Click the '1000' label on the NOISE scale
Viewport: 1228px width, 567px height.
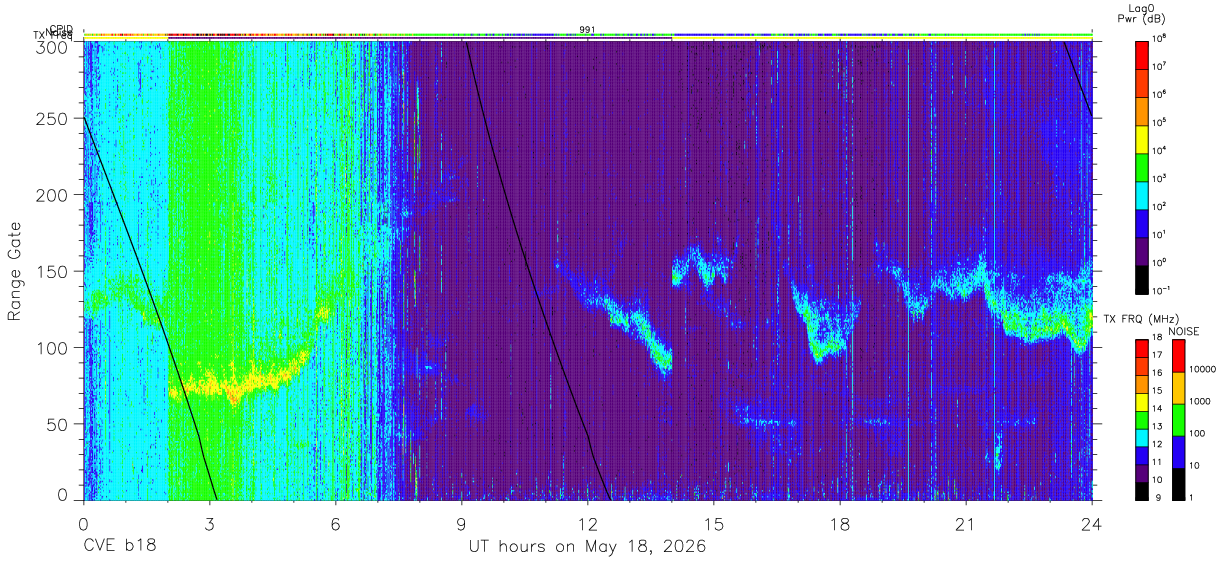click(x=1200, y=402)
